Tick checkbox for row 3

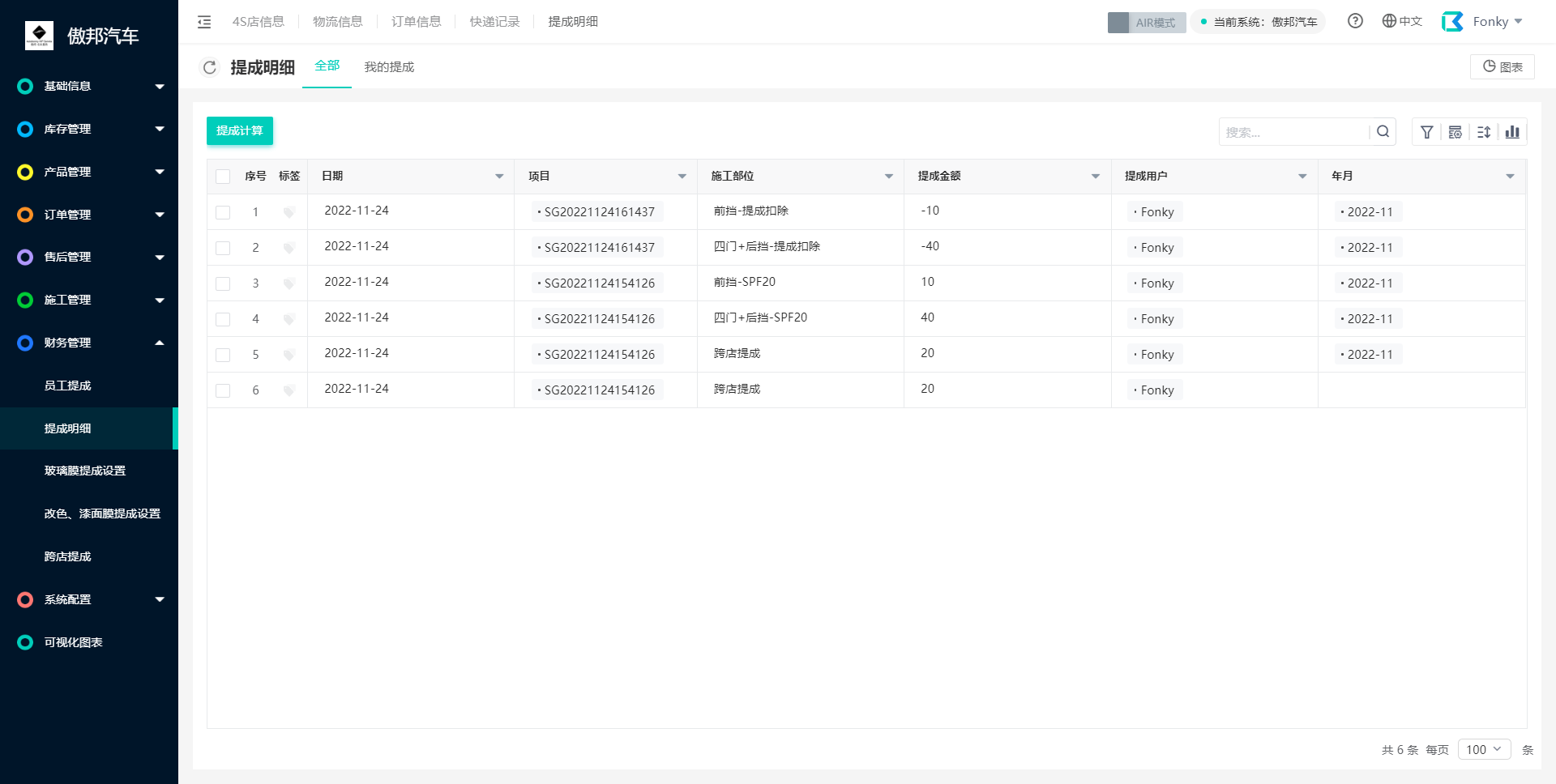coord(223,283)
